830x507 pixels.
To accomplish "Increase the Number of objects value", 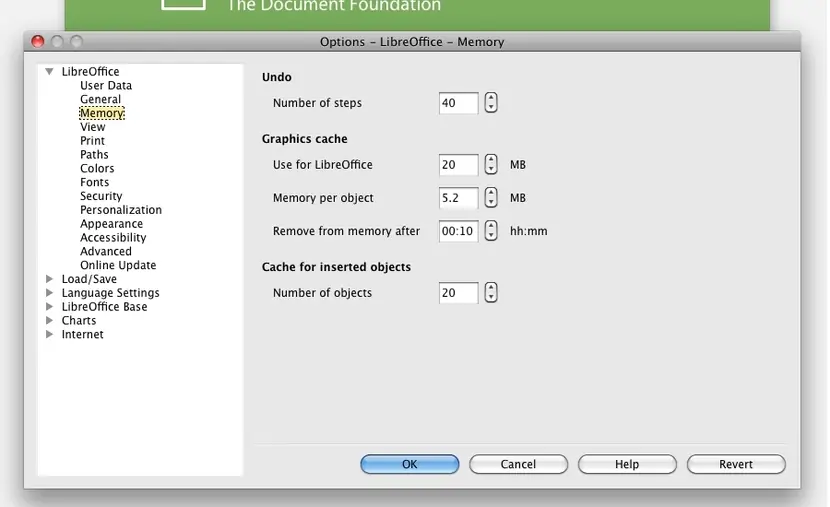I will 491,287.
